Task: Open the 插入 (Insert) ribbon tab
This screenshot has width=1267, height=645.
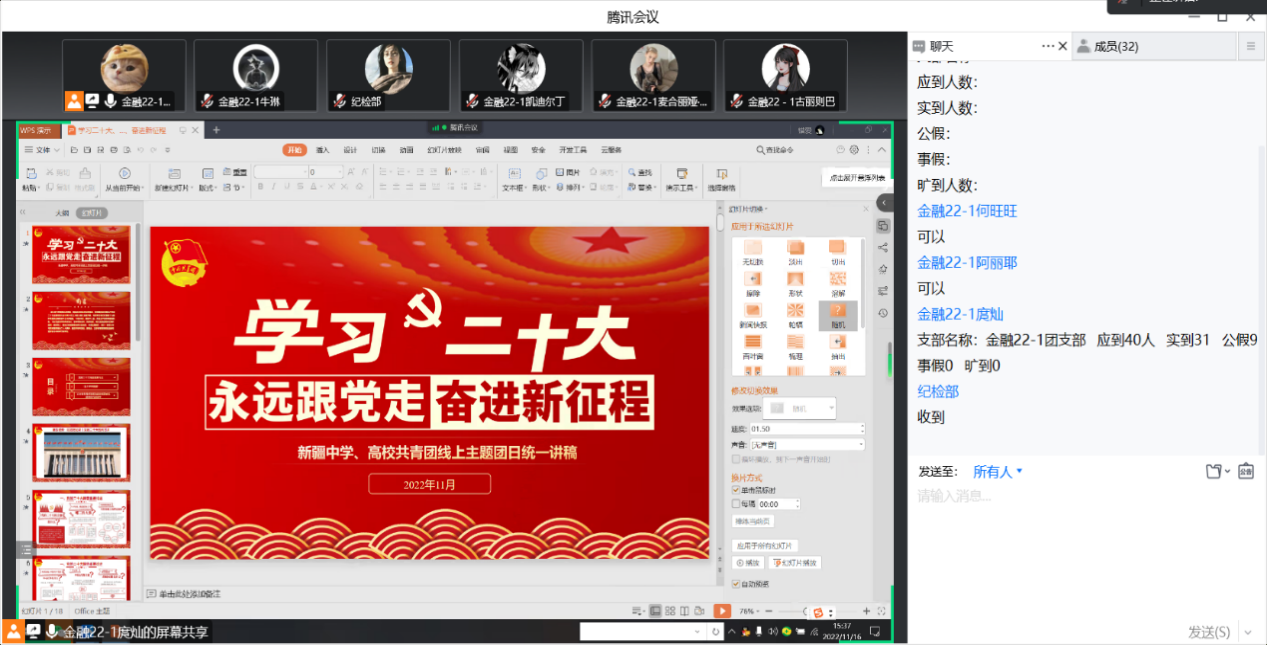Action: pos(323,150)
